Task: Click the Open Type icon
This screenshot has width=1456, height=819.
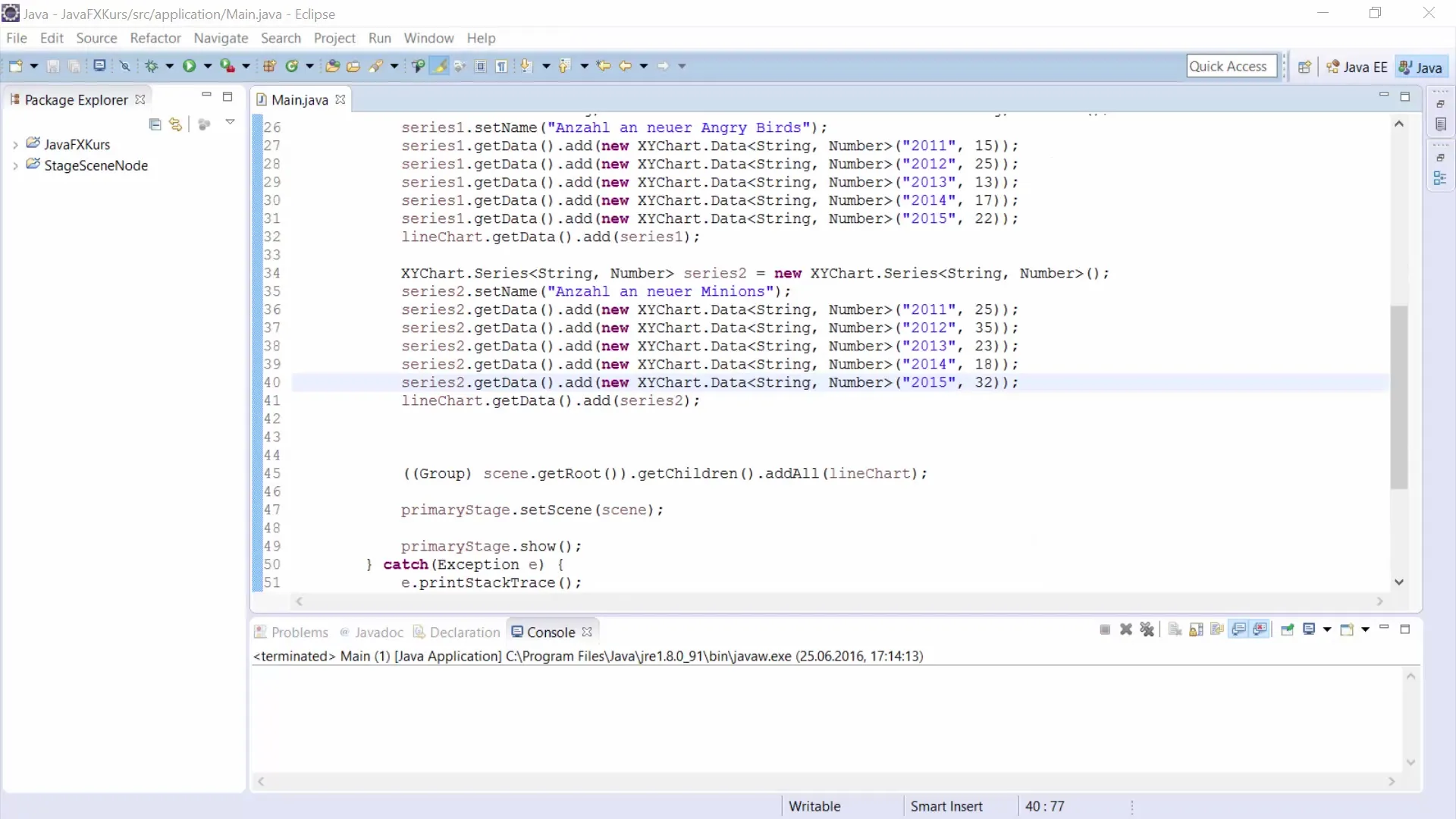Action: 332,66
